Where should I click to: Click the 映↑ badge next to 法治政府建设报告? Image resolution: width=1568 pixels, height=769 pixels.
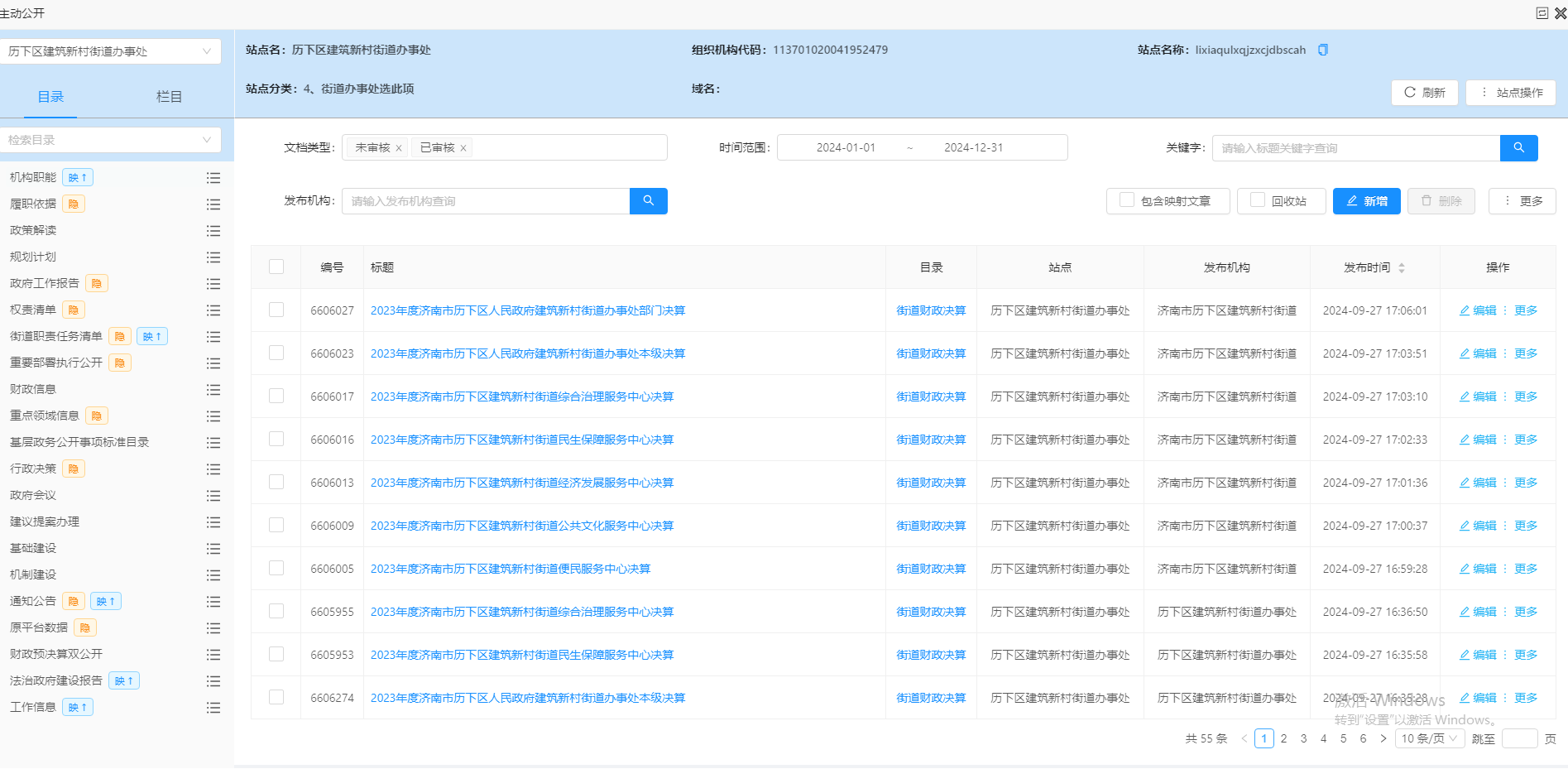click(x=124, y=680)
